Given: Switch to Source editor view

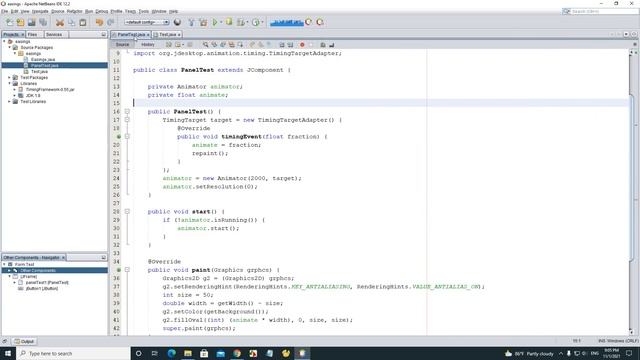Looking at the screenshot, I should (x=122, y=44).
